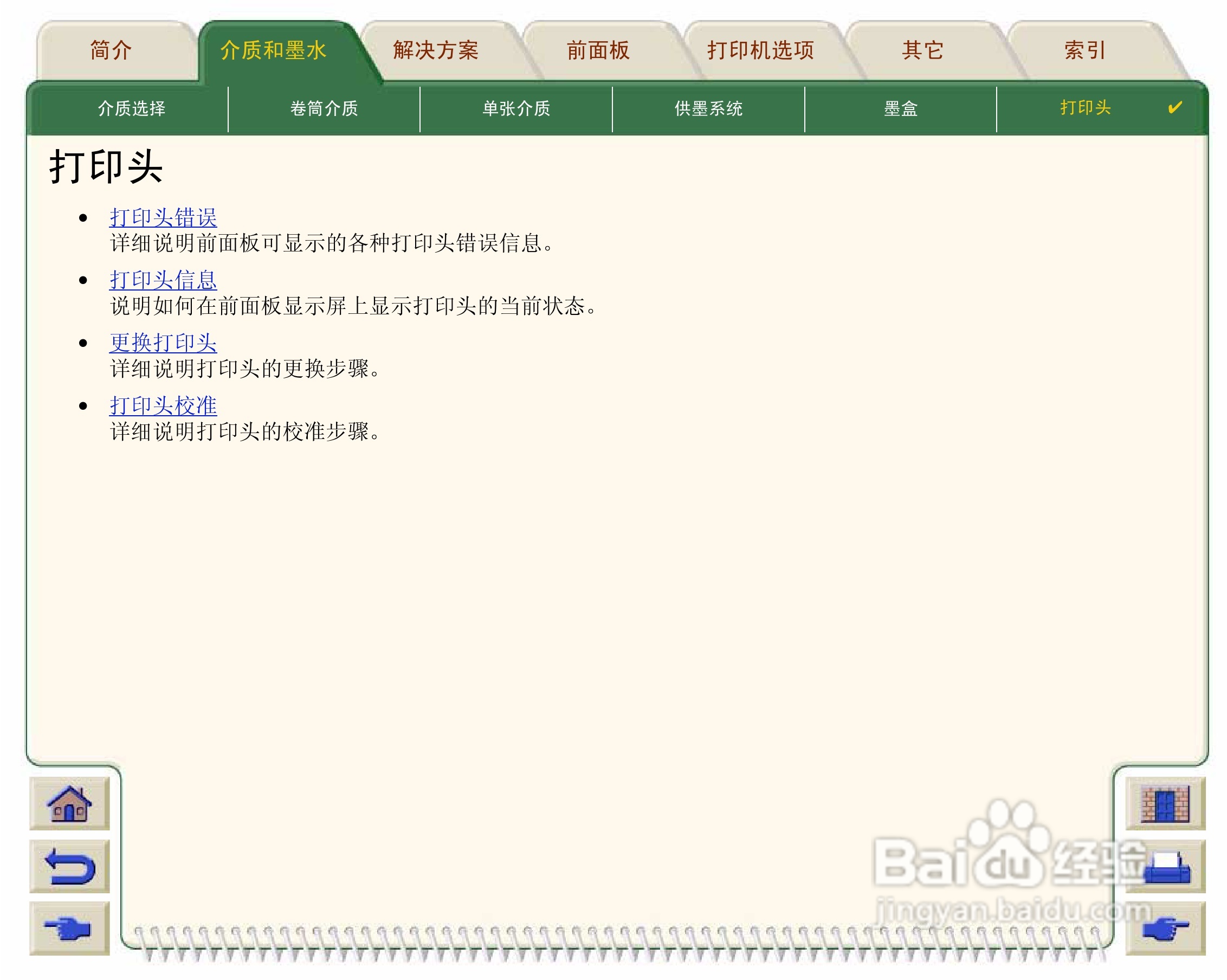Switch to the 解决方案 tab

click(x=435, y=50)
